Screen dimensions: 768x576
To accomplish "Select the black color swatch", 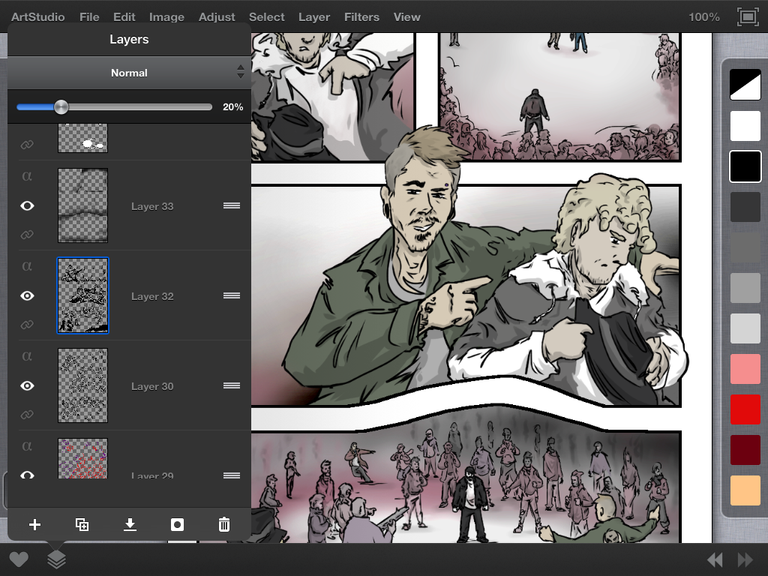I will (x=745, y=167).
